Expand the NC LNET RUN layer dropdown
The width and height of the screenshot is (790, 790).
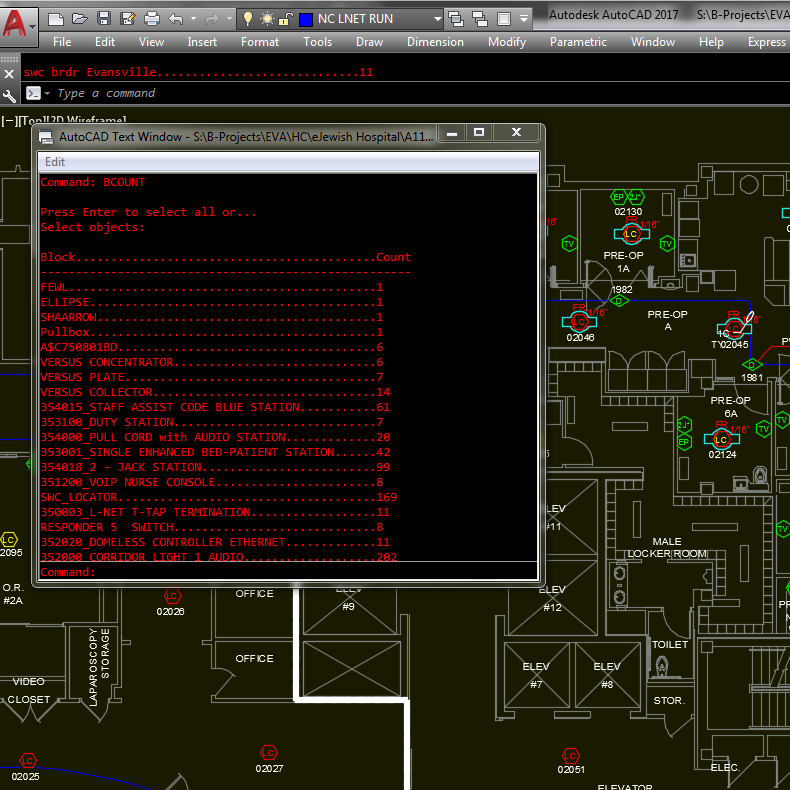(x=437, y=19)
